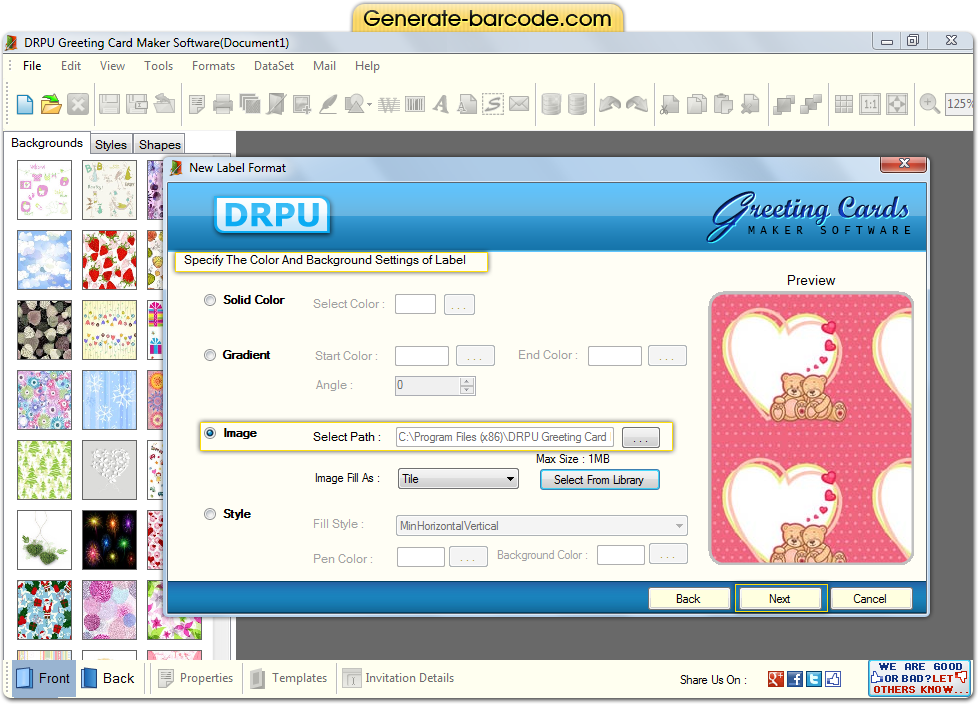Viewport: 978px width, 704px height.
Task: Open the Fill Style MinHorizontalVertical dropdown
Action: pyautogui.click(x=541, y=526)
